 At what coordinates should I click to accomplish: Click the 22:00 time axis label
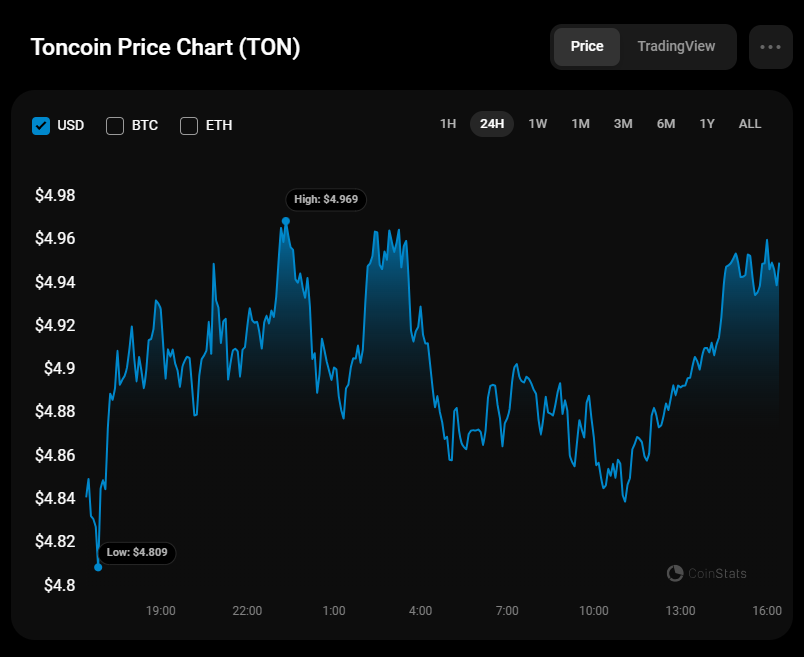point(247,610)
